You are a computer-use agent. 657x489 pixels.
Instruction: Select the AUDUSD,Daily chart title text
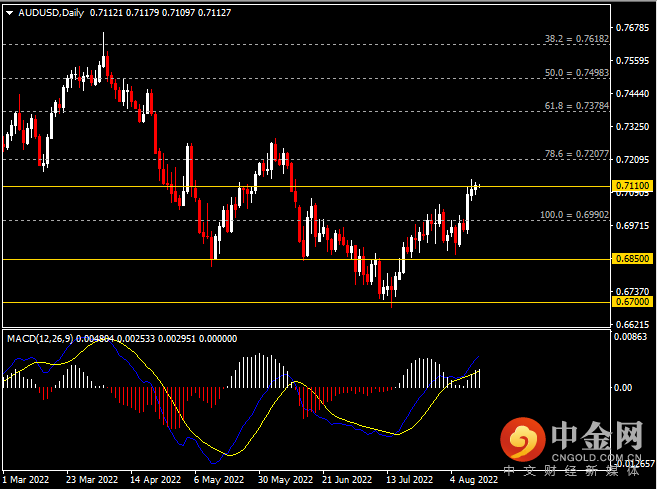coord(51,13)
